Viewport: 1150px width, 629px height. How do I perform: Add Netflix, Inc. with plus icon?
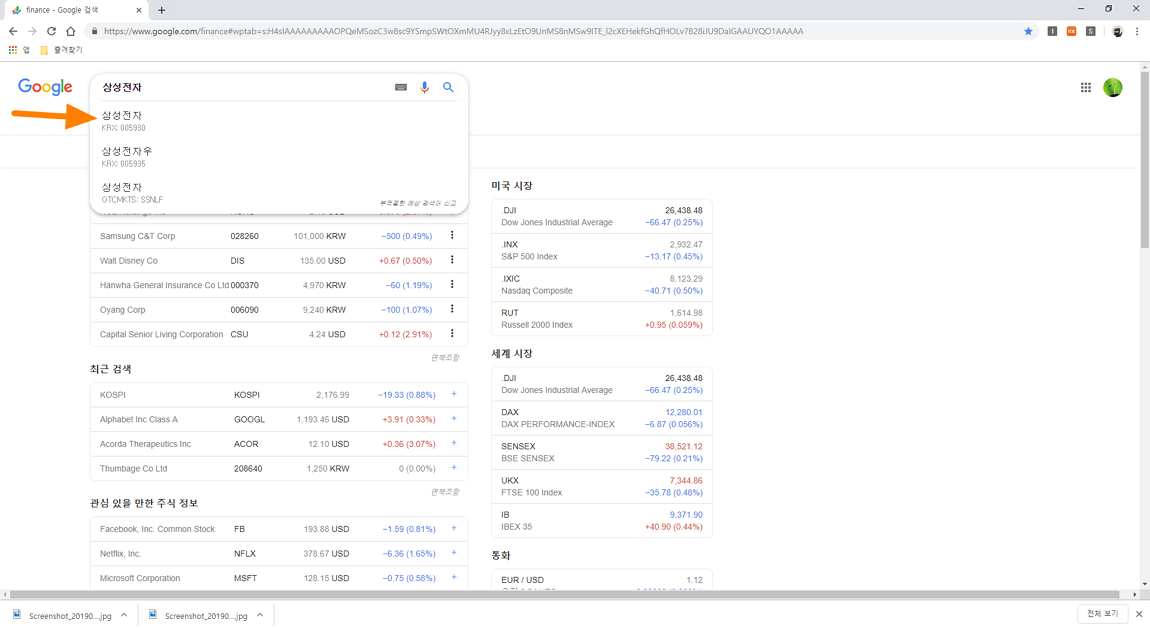[454, 553]
